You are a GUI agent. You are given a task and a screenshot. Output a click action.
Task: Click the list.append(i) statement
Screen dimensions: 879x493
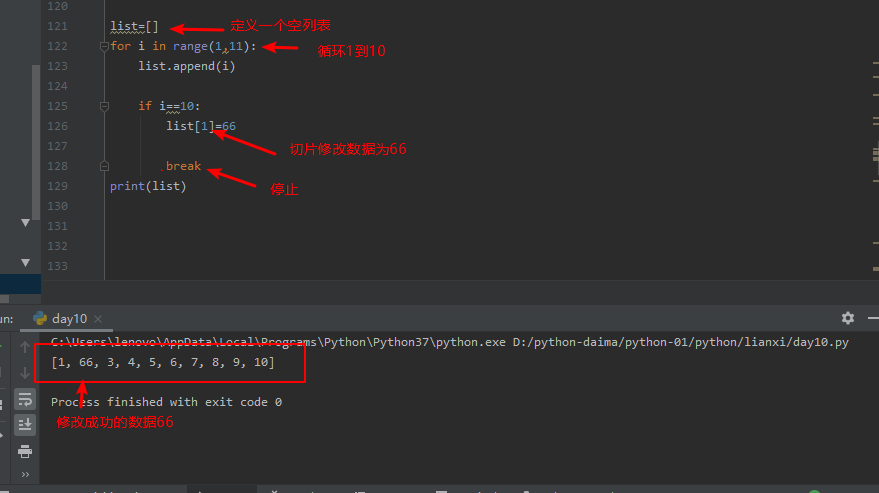click(x=187, y=66)
